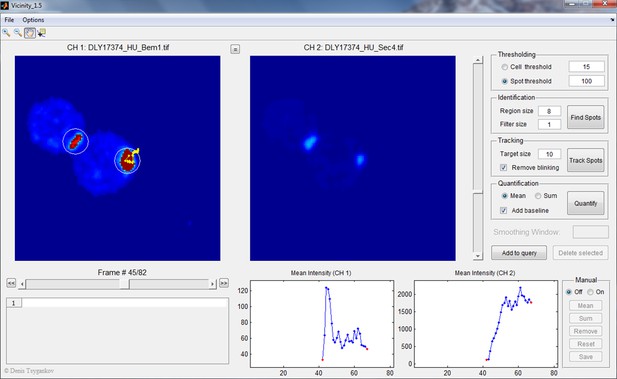Open the Options menu
The image size is (617, 379).
[33, 20]
